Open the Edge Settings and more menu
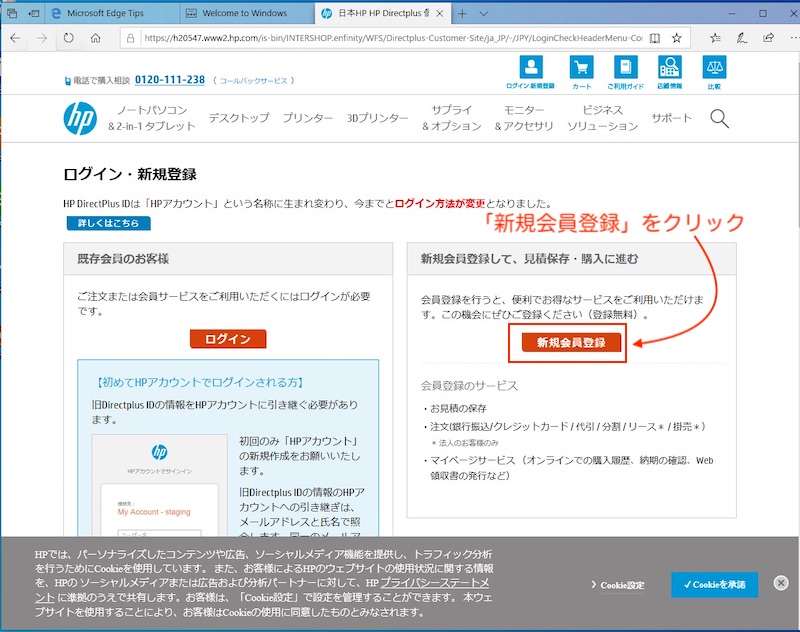800x632 pixels. coord(794,38)
